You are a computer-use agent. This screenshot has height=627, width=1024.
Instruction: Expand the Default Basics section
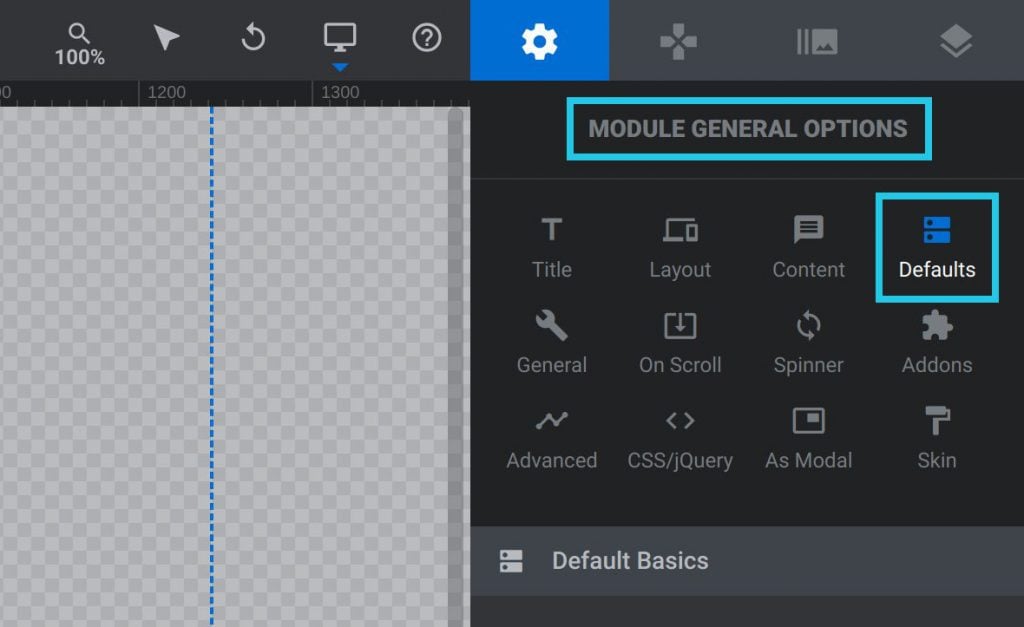click(x=630, y=561)
